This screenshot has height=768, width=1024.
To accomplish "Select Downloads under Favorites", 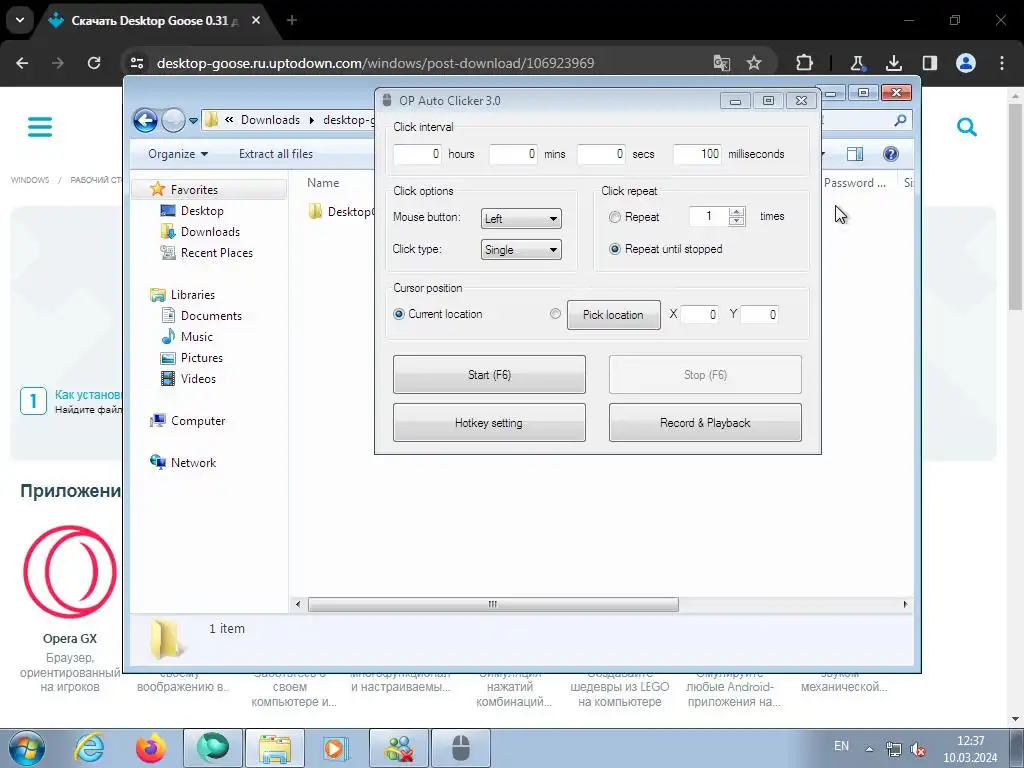I will [210, 232].
